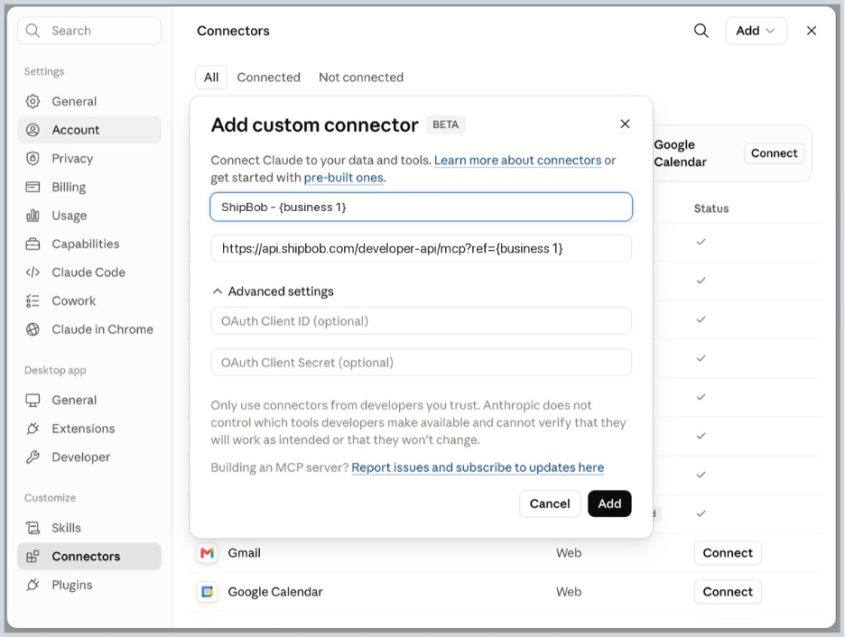The image size is (845, 637).
Task: Click the Google Calendar logo icon
Action: 207,592
